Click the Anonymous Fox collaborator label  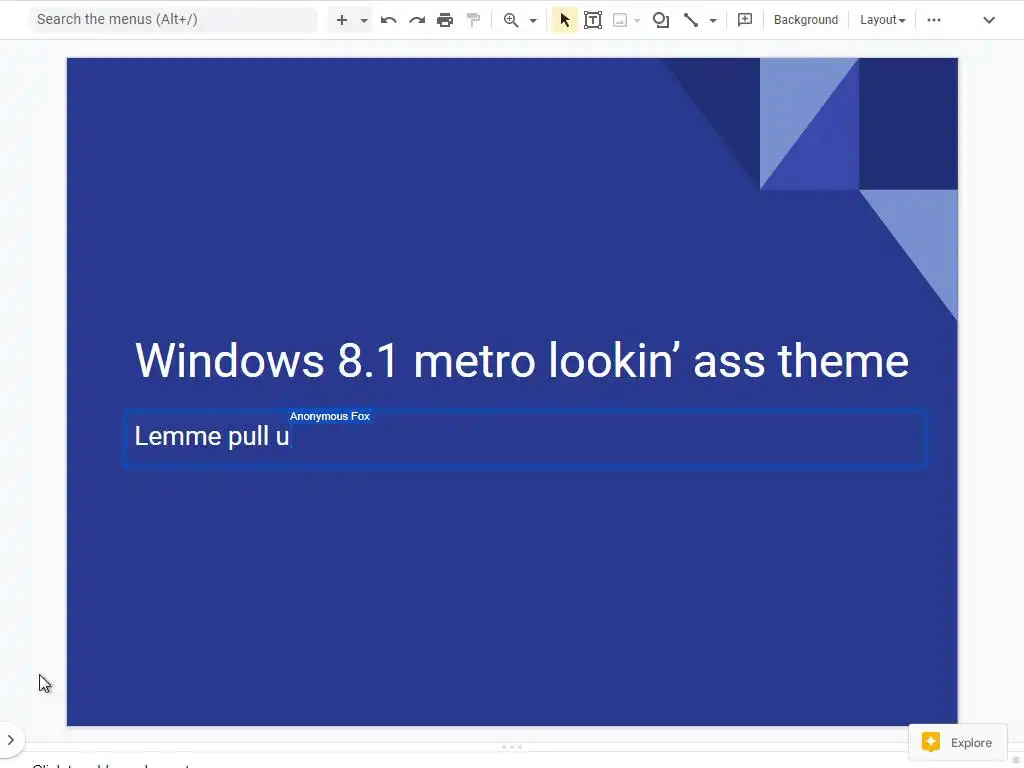(x=330, y=416)
